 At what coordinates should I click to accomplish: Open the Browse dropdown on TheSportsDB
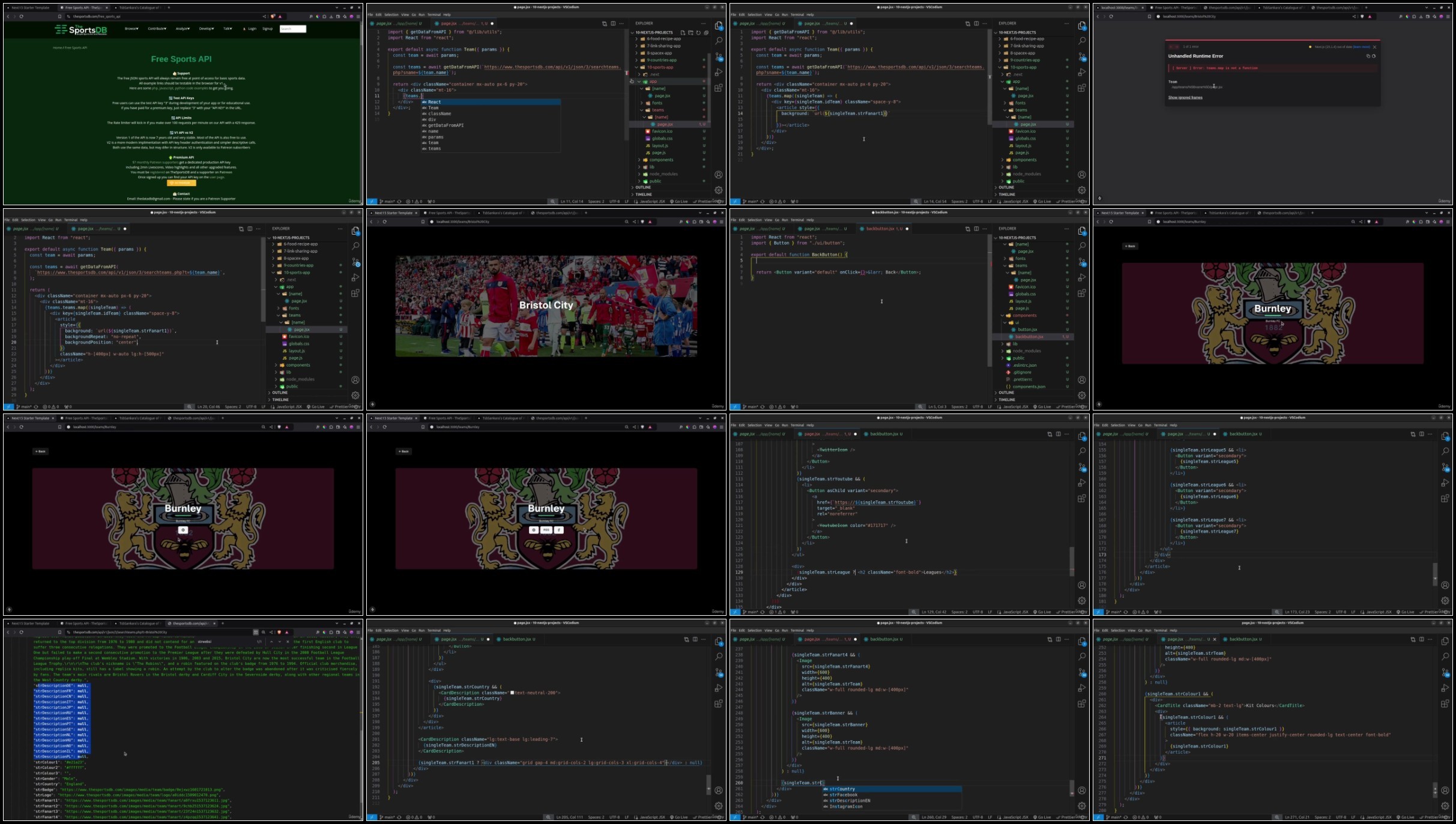[x=131, y=29]
